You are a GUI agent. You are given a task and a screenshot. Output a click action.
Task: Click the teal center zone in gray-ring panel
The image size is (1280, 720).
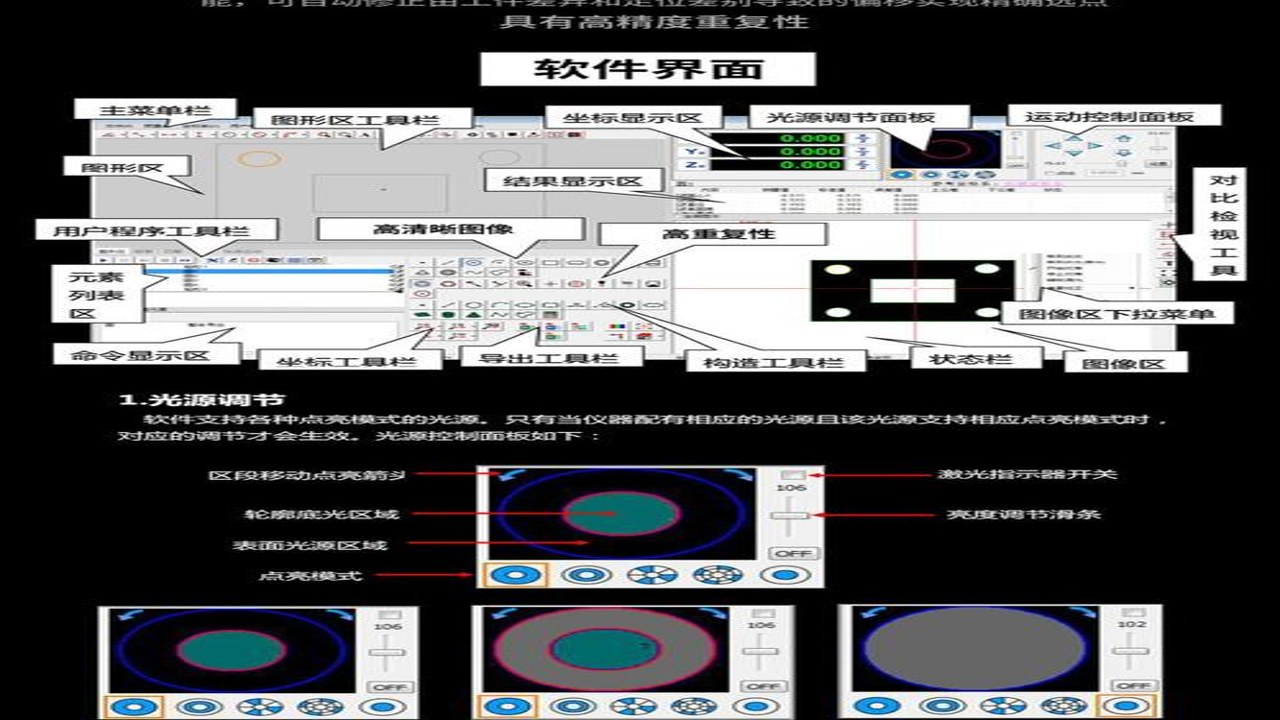(604, 648)
